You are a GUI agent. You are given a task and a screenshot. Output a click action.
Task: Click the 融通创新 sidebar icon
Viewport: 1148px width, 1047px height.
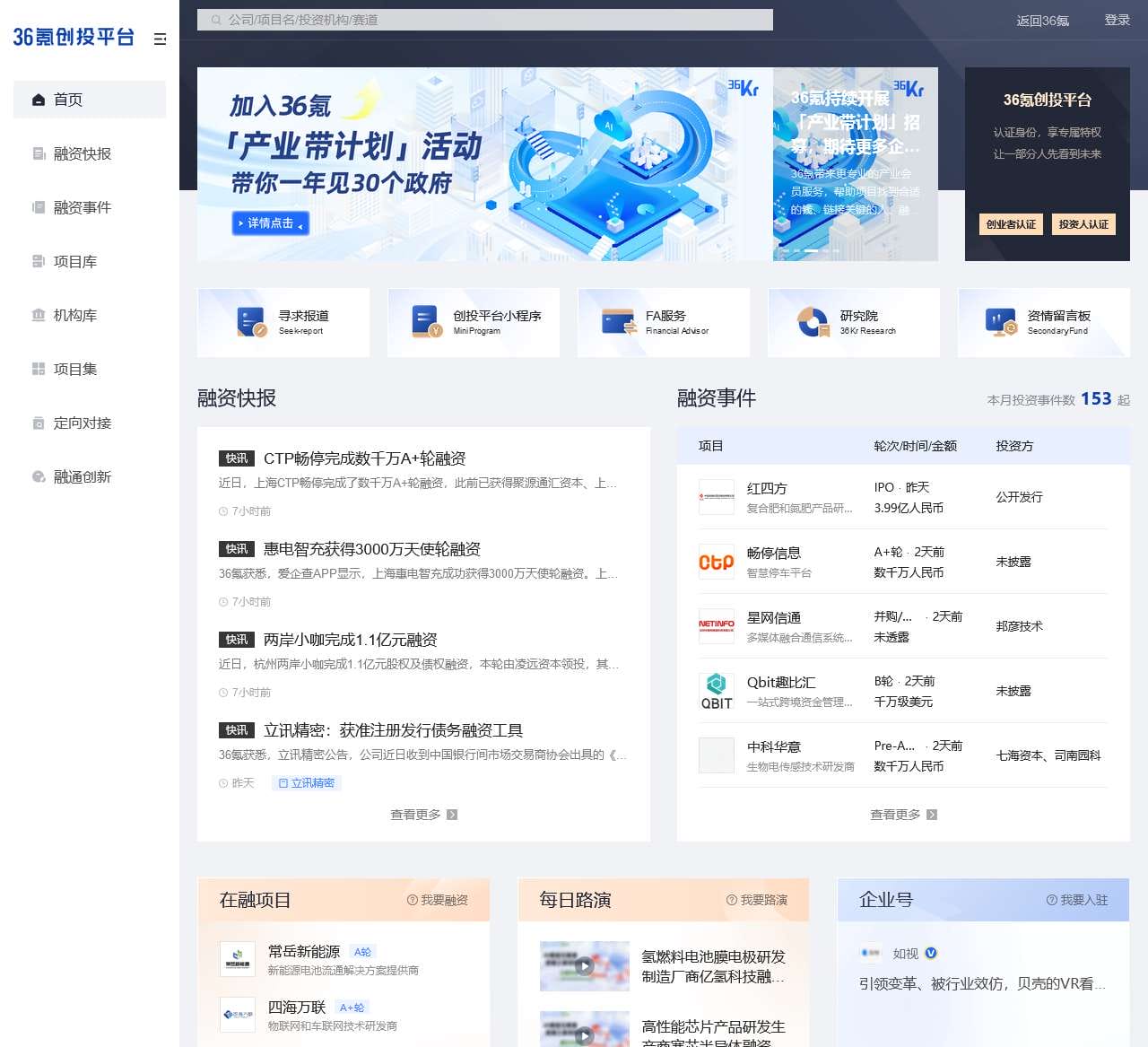coord(39,476)
